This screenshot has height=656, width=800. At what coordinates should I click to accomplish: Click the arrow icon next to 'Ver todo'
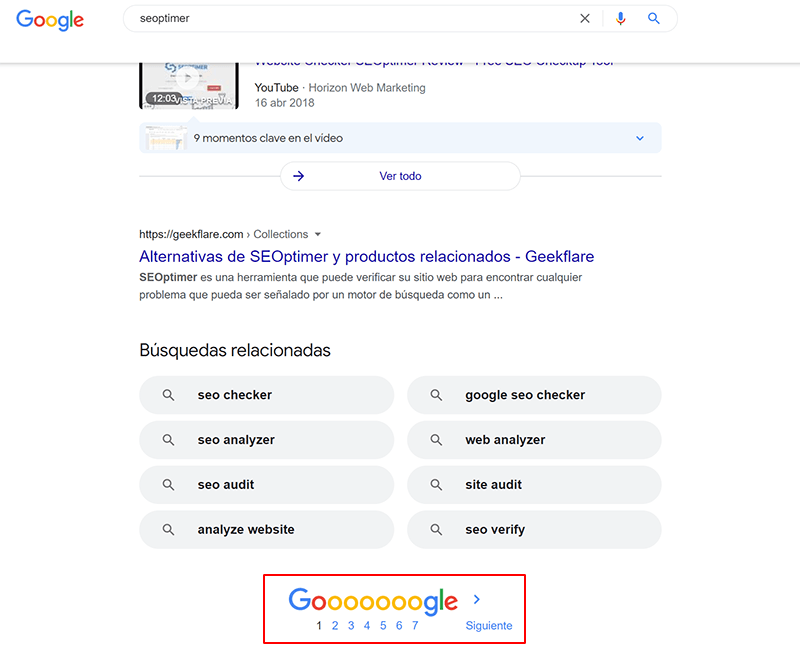coord(298,176)
